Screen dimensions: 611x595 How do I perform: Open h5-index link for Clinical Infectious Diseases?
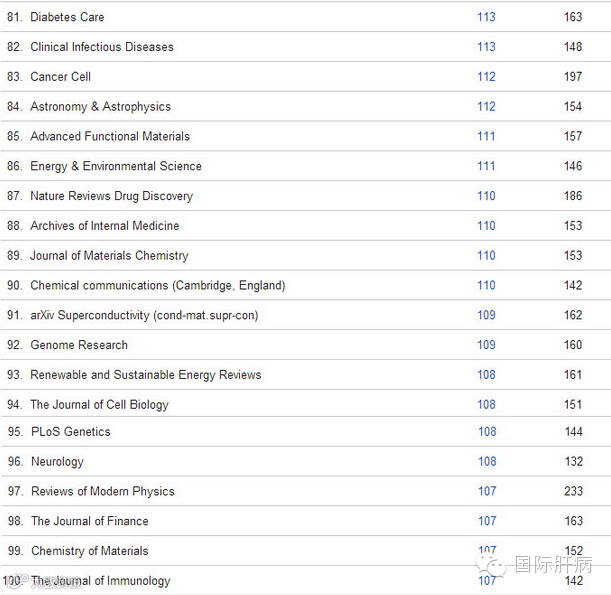coord(486,47)
